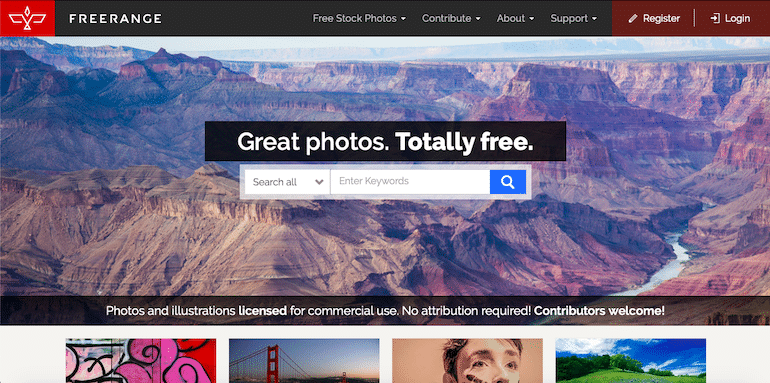Click the Great photos. Totally free. headline
The width and height of the screenshot is (770, 383).
385,141
